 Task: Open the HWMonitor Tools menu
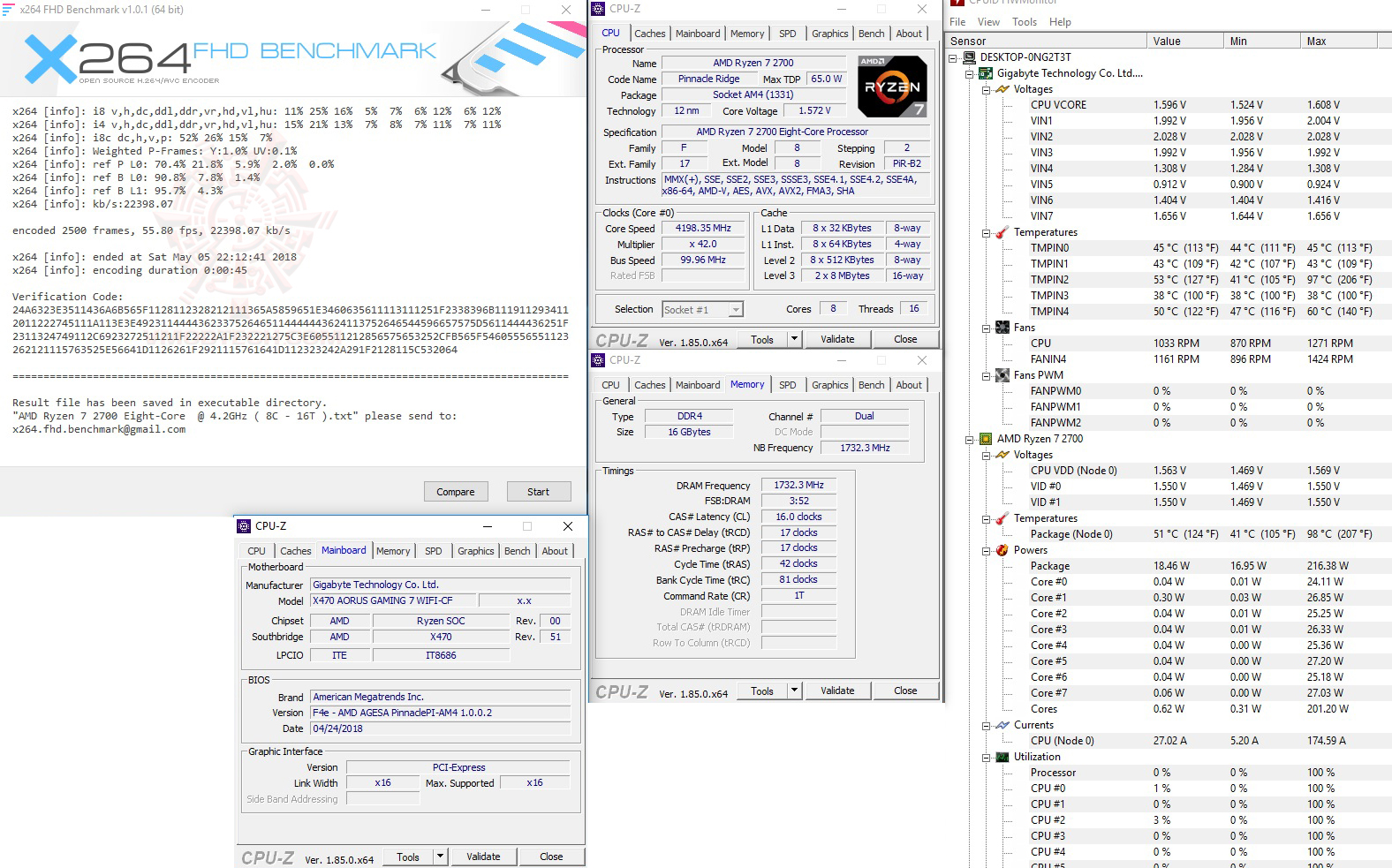[1024, 22]
